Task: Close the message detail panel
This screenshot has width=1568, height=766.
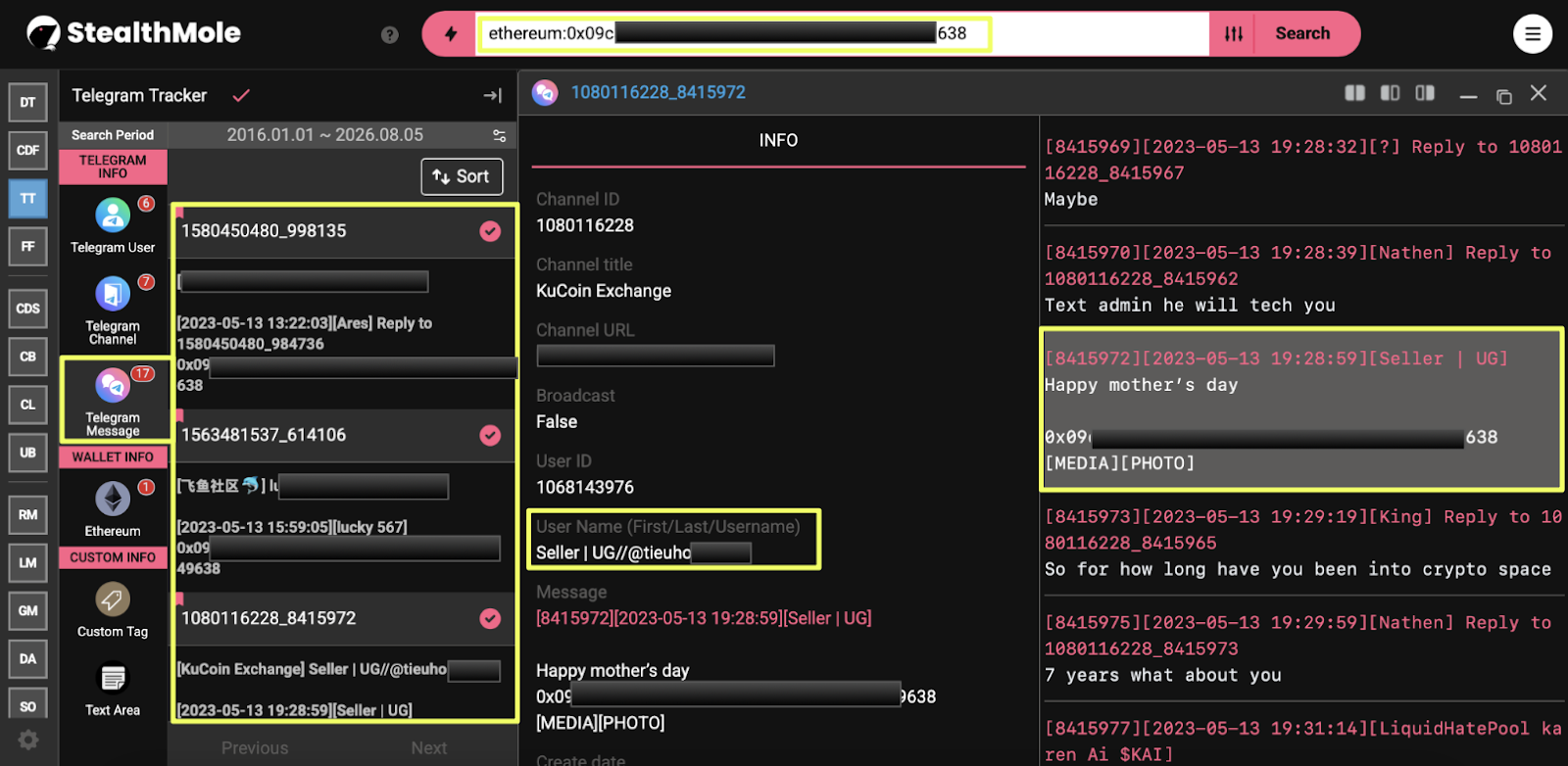Action: tap(1539, 93)
